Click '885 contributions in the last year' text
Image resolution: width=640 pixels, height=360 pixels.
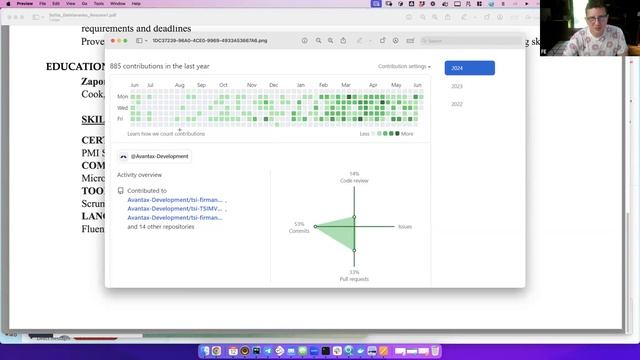[160, 66]
